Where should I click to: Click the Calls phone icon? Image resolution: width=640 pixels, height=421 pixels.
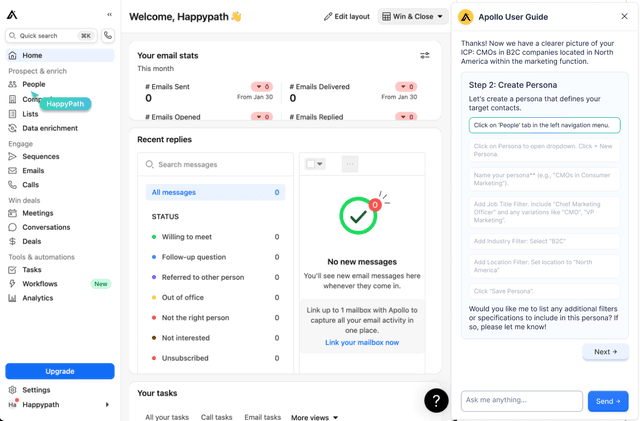click(x=13, y=185)
